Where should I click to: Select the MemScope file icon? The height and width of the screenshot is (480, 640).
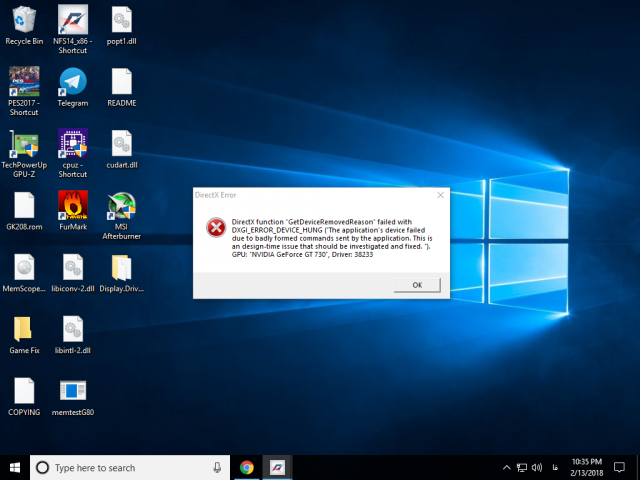[x=24, y=273]
